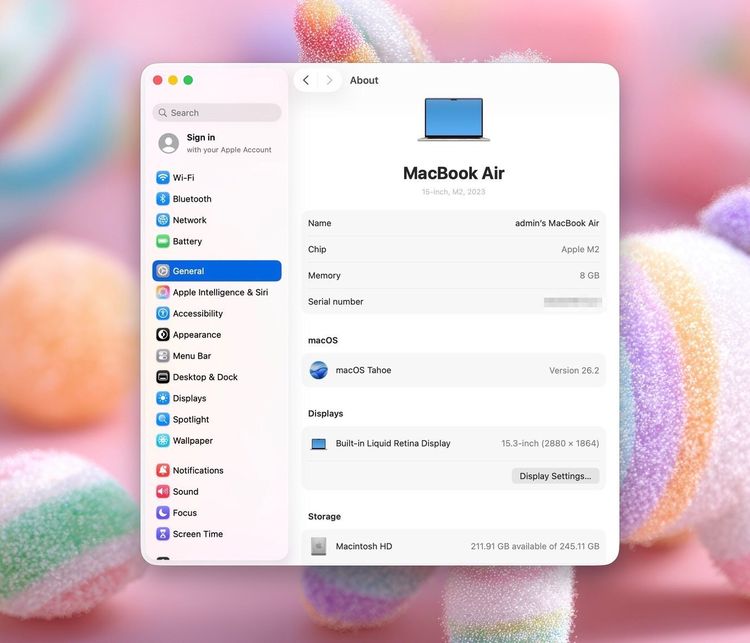Click the Notifications bell icon
The width and height of the screenshot is (750, 643).
[163, 470]
